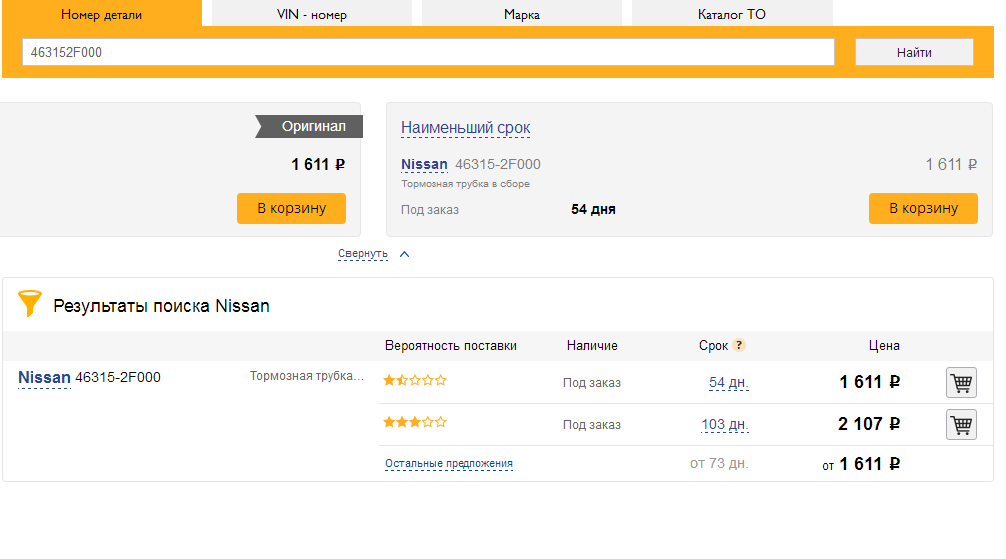
Task: Click the Найти search button
Action: click(914, 52)
